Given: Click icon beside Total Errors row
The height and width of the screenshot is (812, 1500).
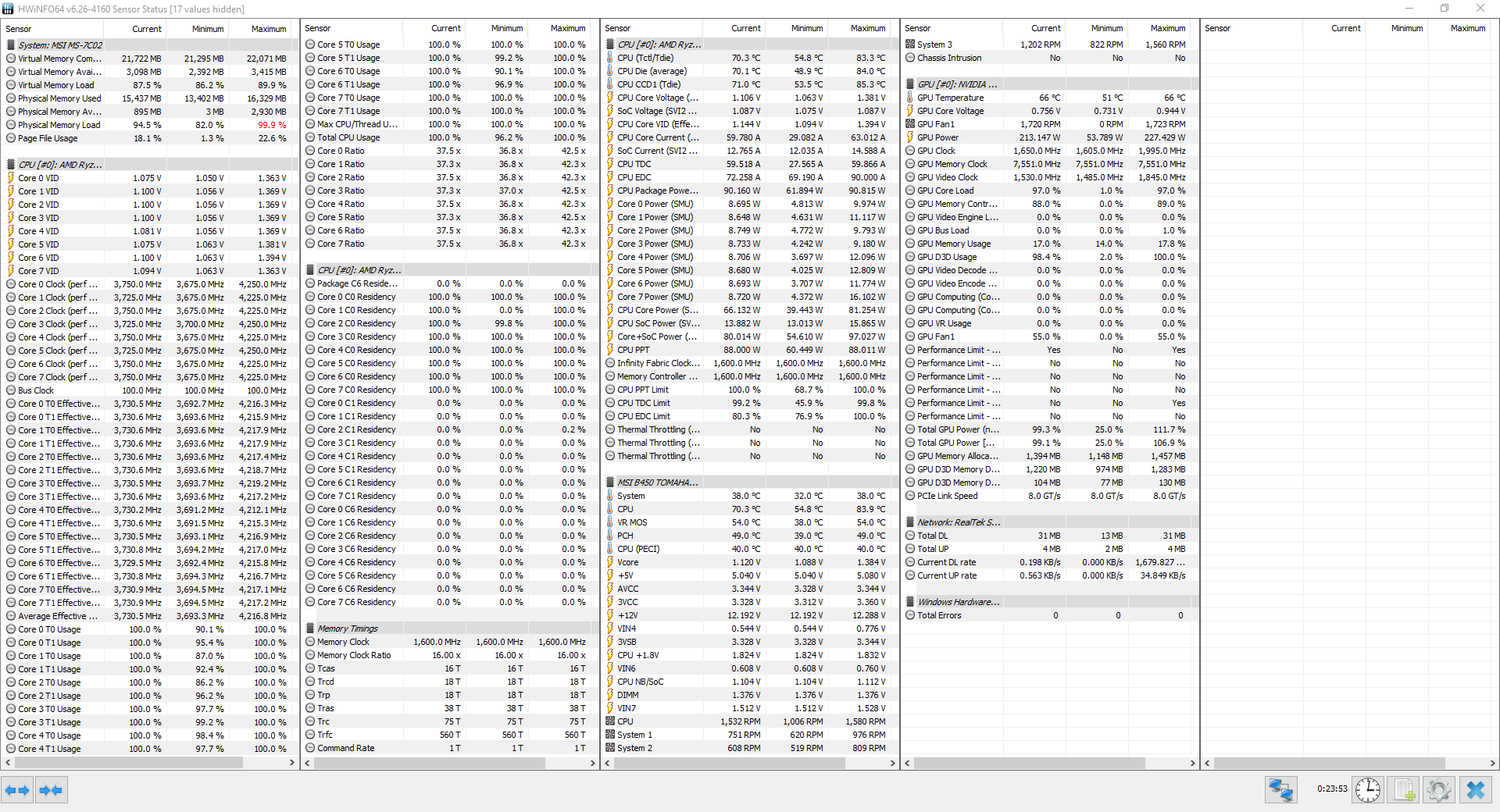Looking at the screenshot, I should [x=910, y=615].
